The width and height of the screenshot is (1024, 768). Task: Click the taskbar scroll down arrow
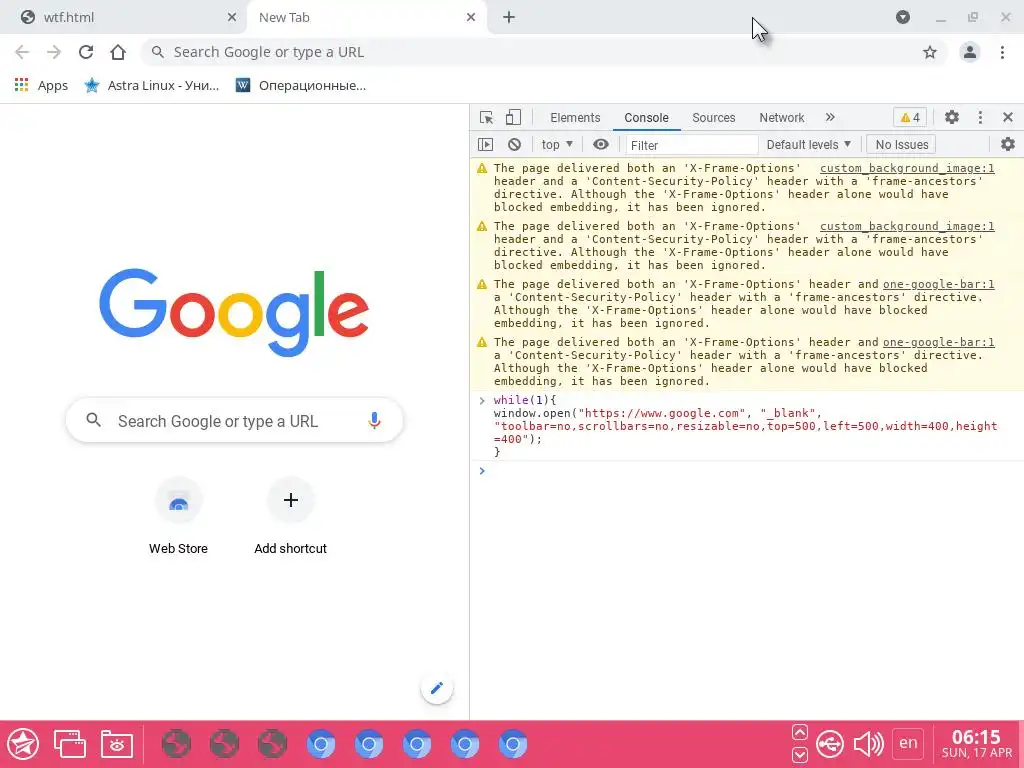799,755
